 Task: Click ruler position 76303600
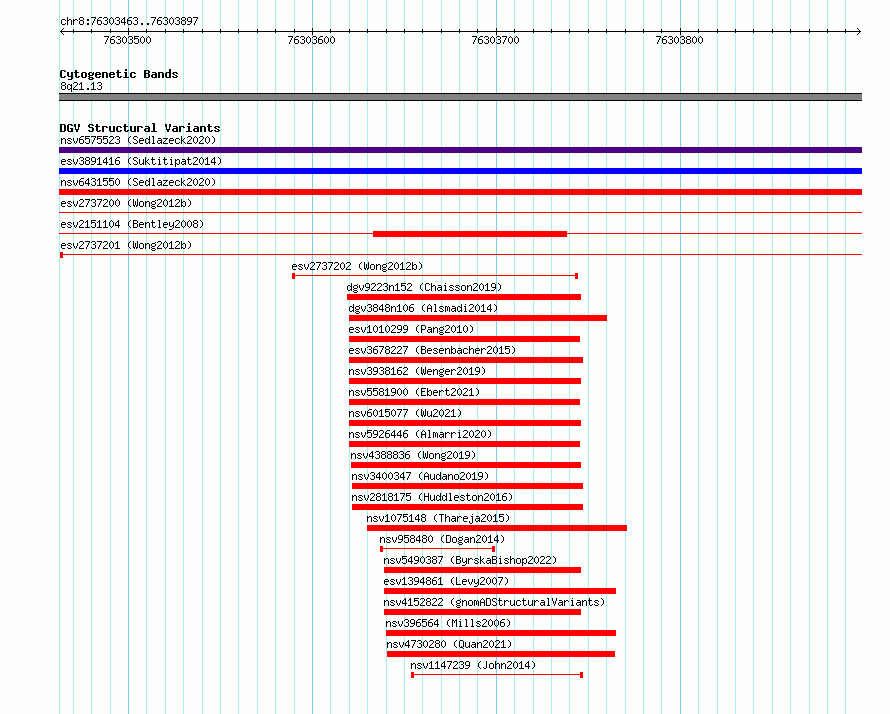point(312,40)
